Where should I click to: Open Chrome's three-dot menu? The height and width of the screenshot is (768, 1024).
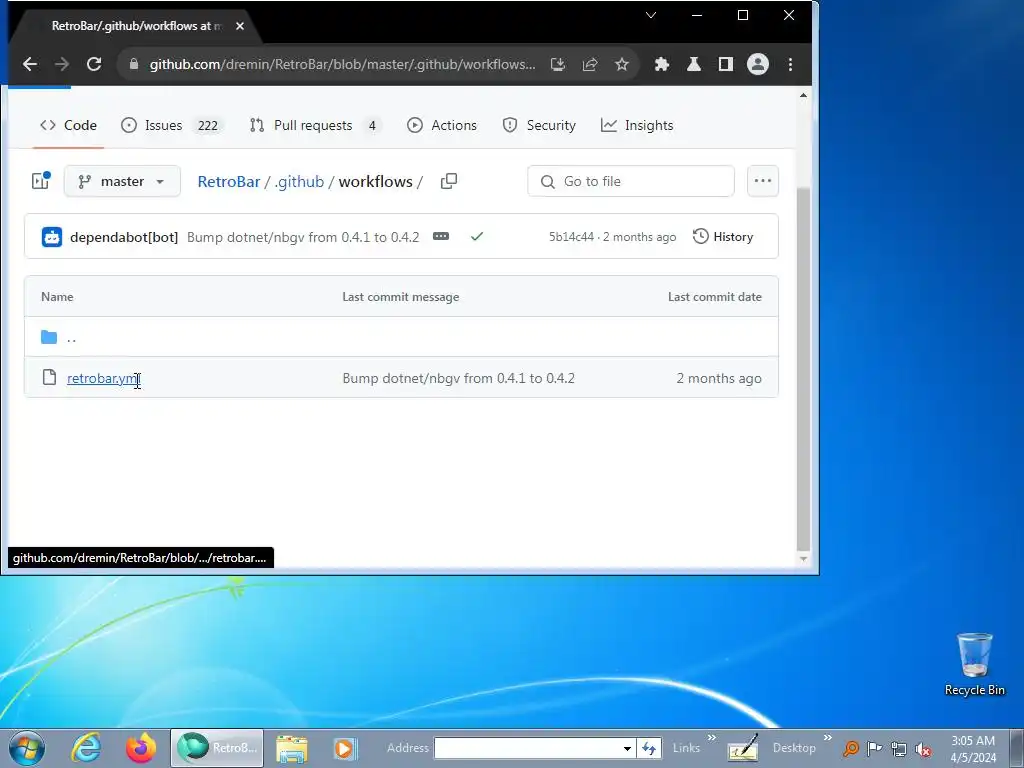790,64
